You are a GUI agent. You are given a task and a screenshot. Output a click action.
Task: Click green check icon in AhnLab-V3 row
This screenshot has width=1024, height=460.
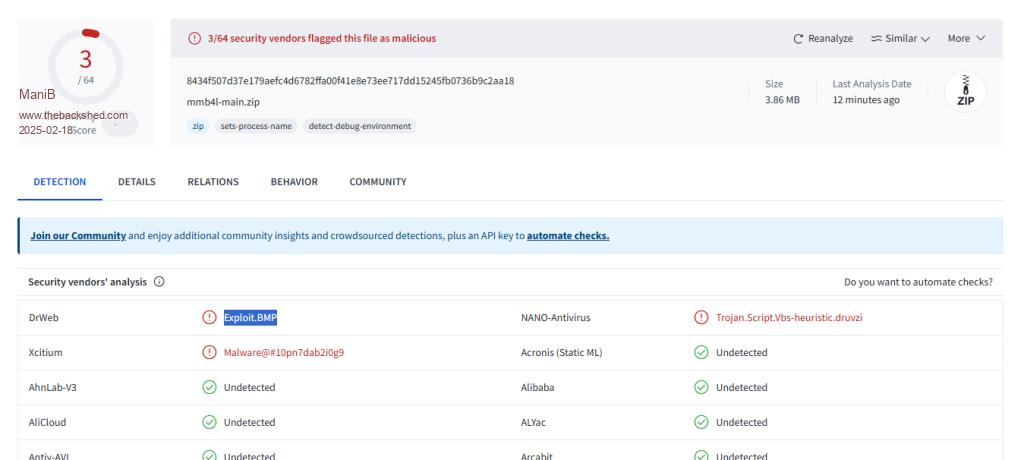point(209,388)
